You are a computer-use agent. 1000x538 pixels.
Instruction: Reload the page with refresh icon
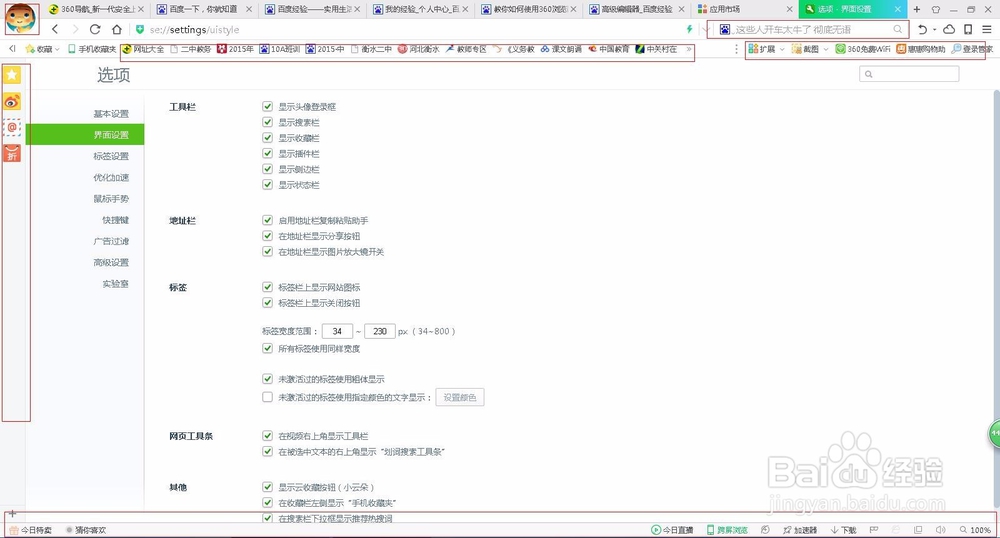tap(95, 29)
